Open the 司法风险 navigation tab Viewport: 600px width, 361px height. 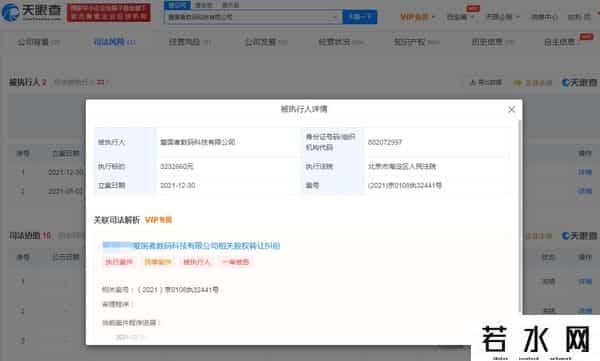(x=114, y=42)
